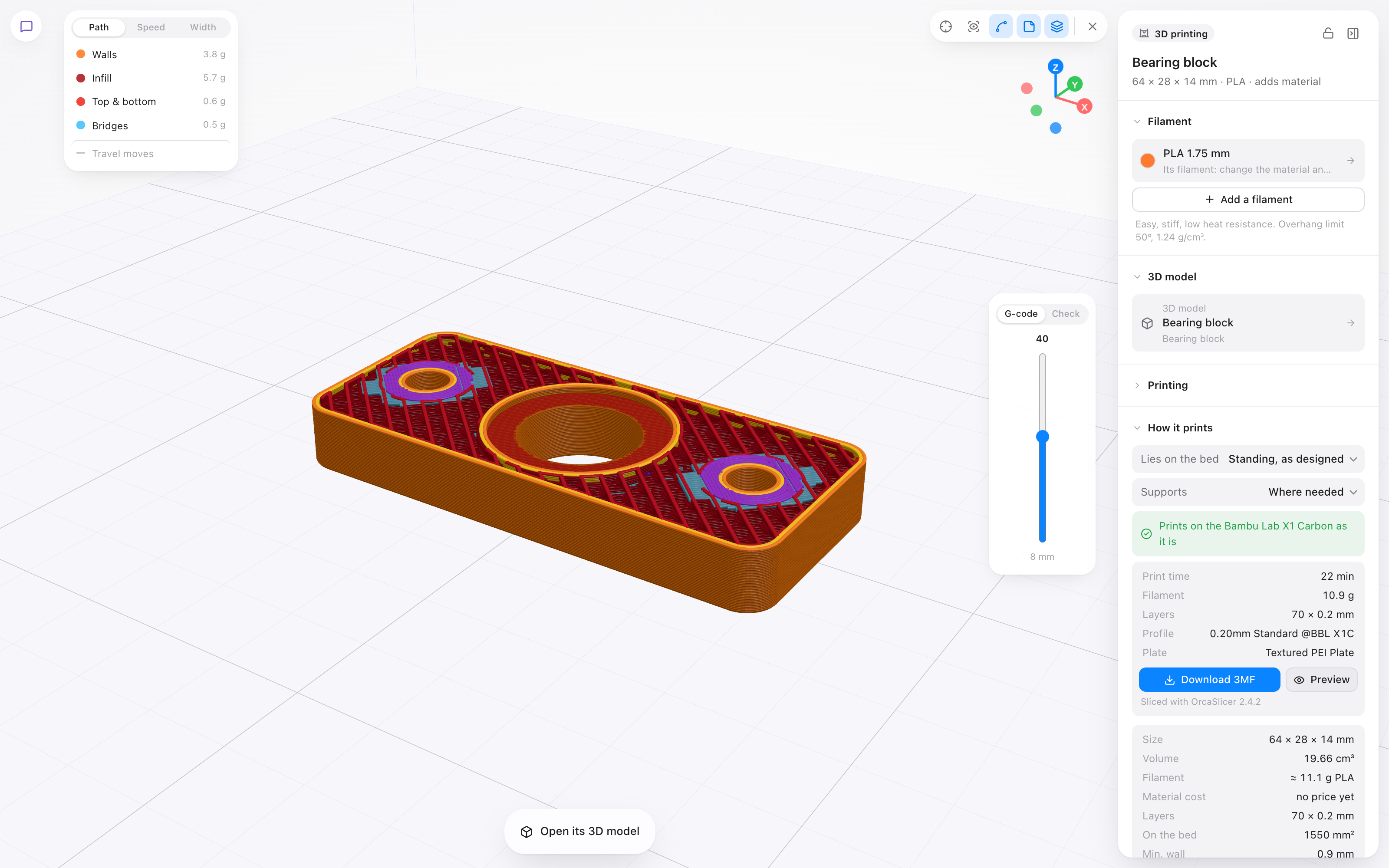Viewport: 1389px width, 868px height.
Task: Click the camera screenshot focus icon
Action: point(974,26)
